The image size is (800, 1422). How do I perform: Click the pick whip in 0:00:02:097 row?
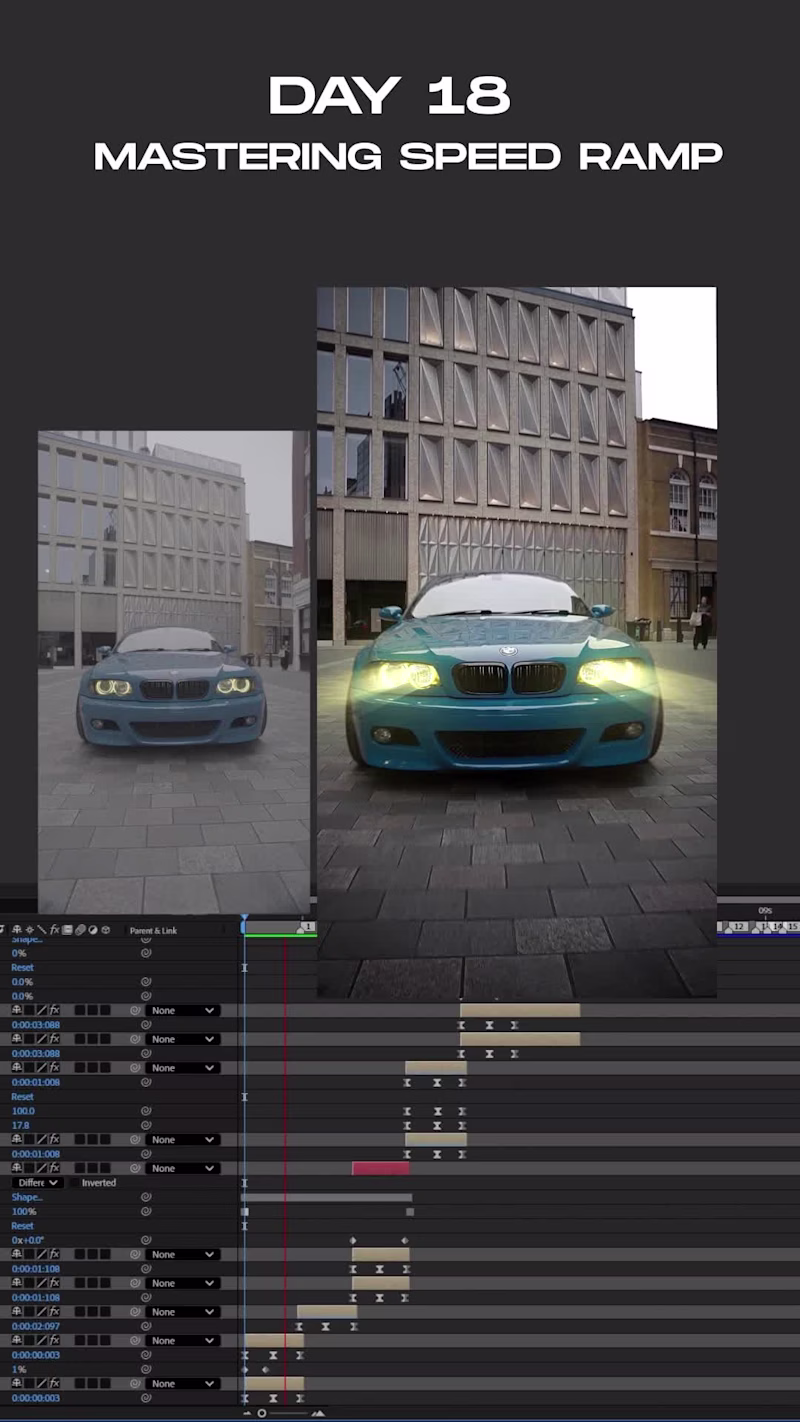point(146,1326)
